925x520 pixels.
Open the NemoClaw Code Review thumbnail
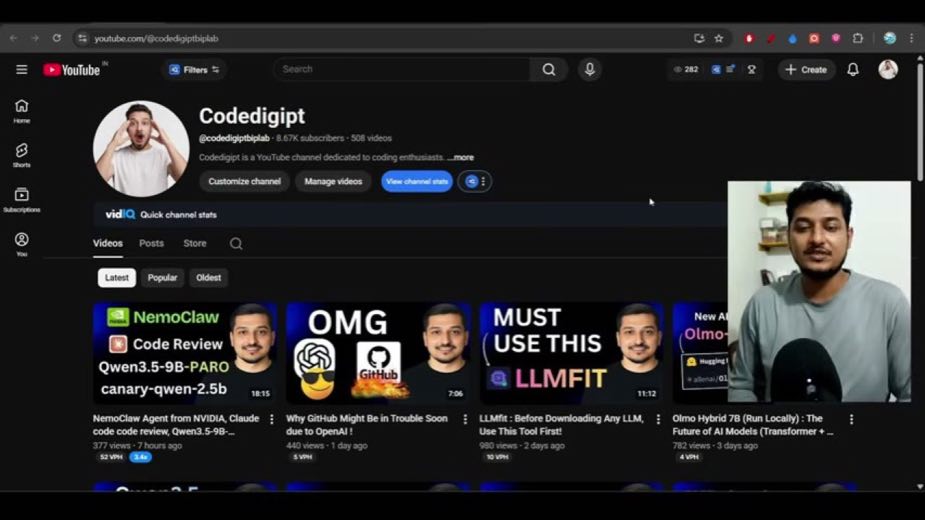click(x=185, y=353)
